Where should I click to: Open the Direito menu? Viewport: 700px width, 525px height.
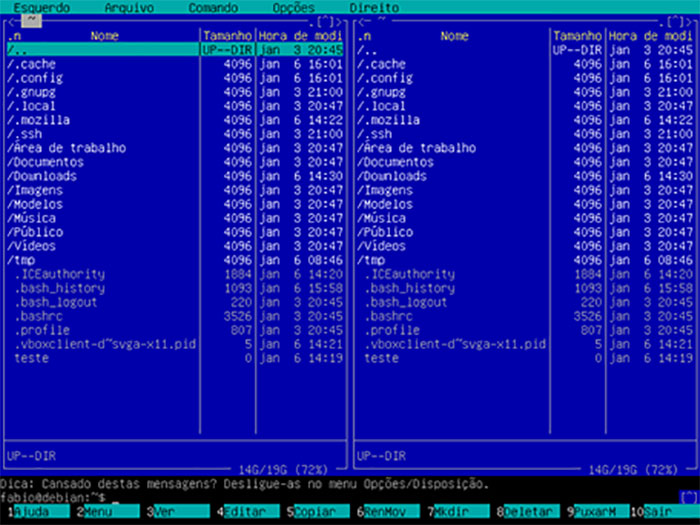374,8
